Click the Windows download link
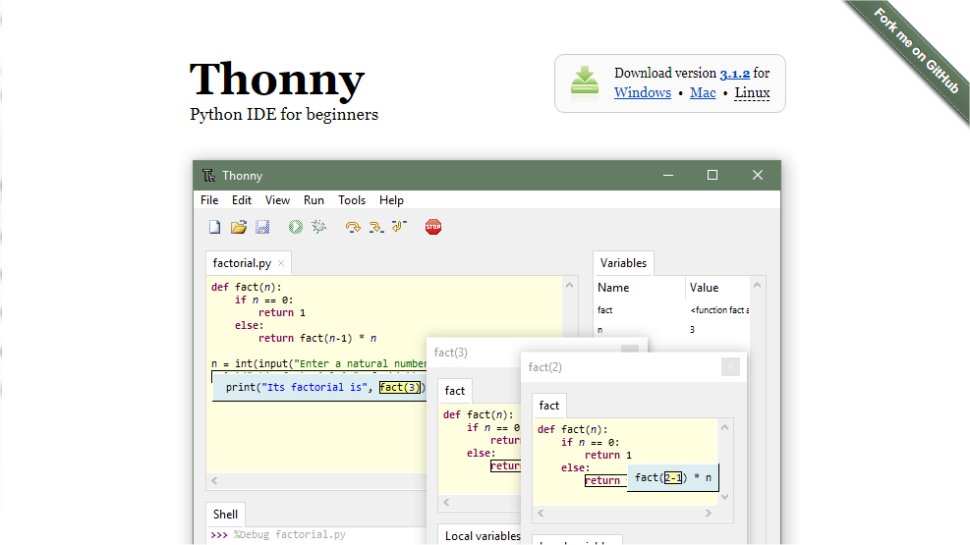This screenshot has width=970, height=545. 642,93
